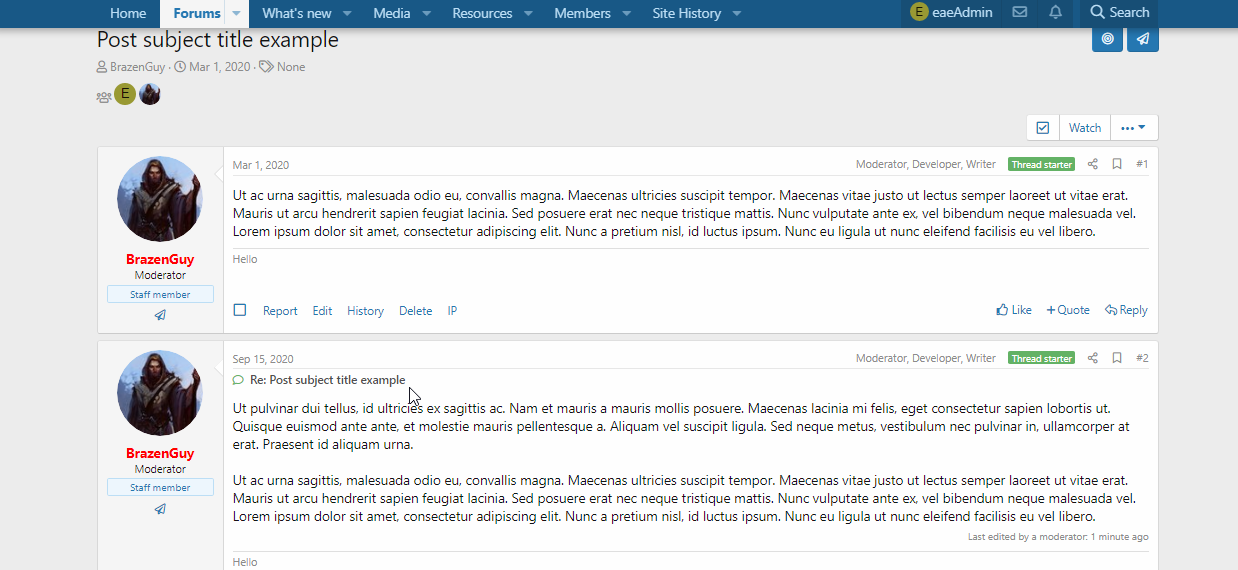
Task: Tick the checkbox on the first post
Action: pos(240,310)
